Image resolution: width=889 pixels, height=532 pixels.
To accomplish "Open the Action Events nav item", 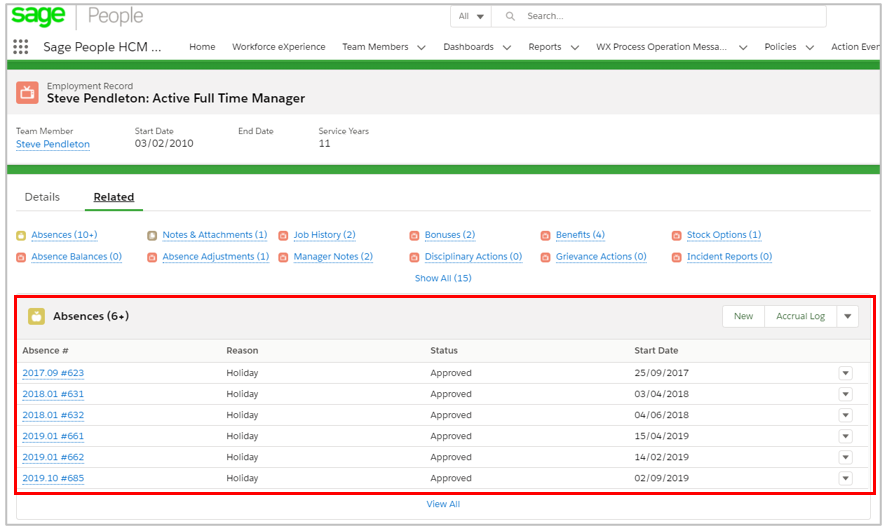I will coord(855,47).
